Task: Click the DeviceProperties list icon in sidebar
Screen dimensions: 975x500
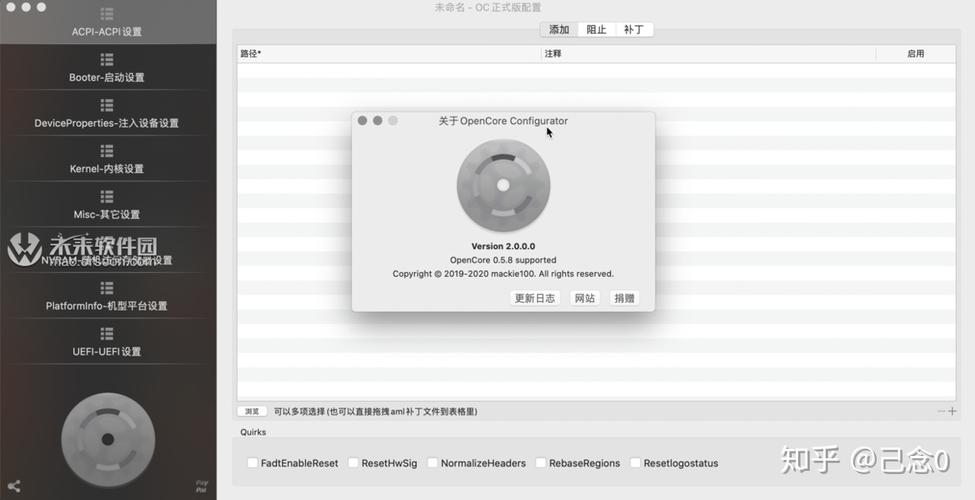Action: pos(107,104)
